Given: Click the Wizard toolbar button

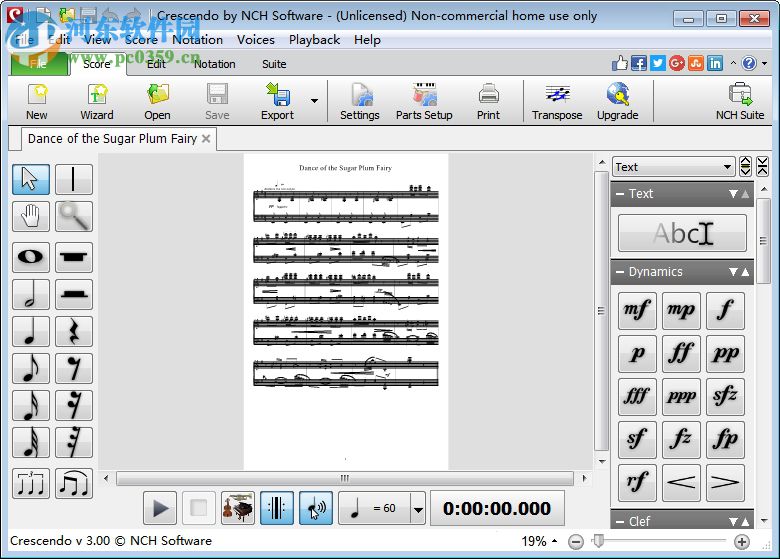Looking at the screenshot, I should click(97, 102).
